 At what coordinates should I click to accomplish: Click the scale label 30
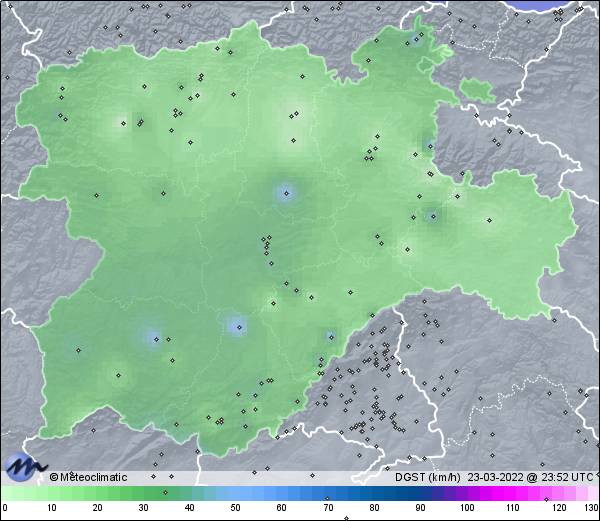[143, 508]
